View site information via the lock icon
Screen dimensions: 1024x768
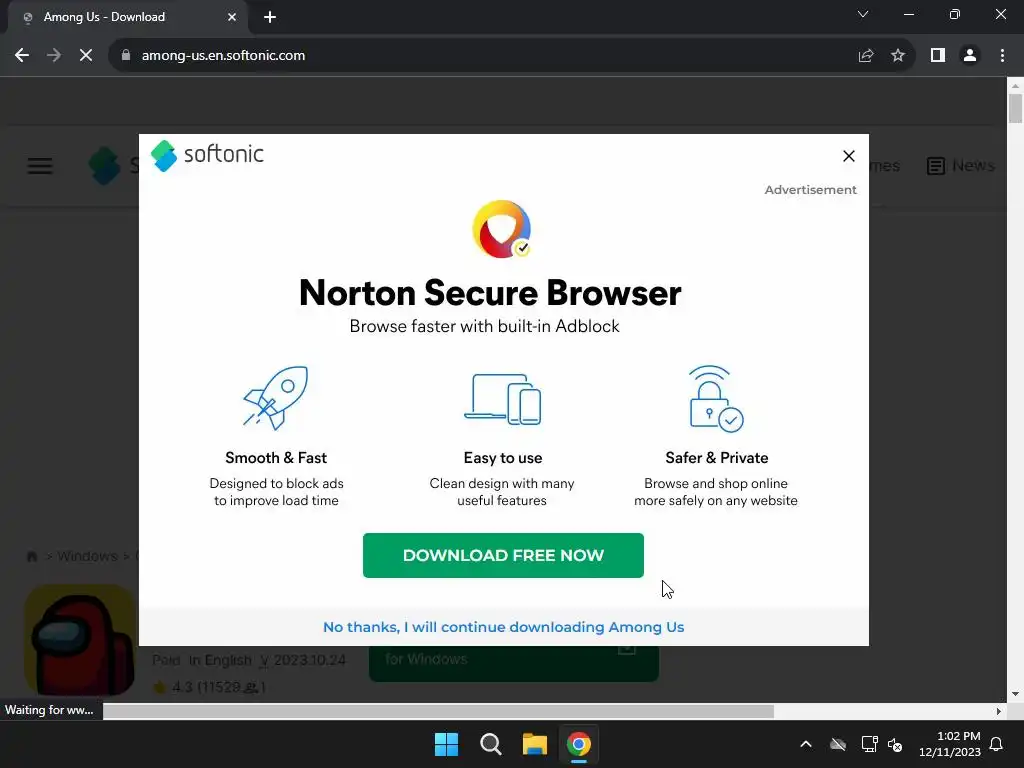(x=126, y=56)
